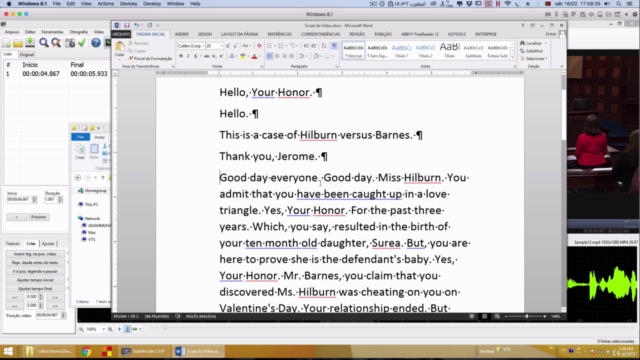Click the green spell check icon
The height and width of the screenshot is (360, 640).
[x=82, y=42]
